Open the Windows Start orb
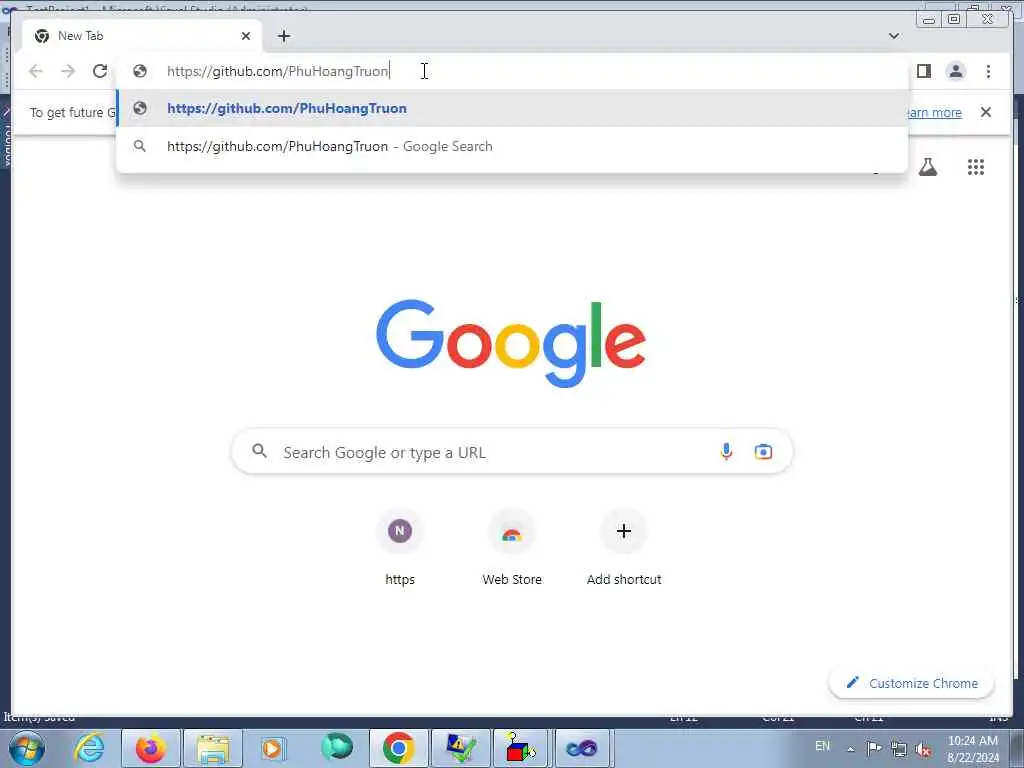The width and height of the screenshot is (1024, 768). coord(27,748)
